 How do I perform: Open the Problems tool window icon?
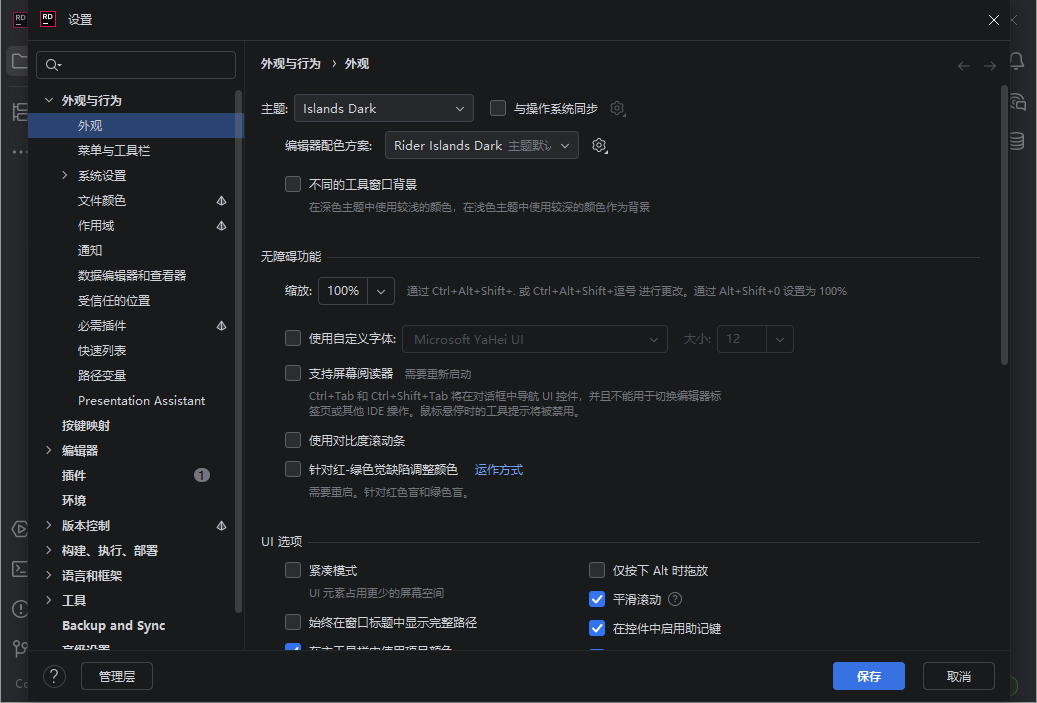[x=21, y=608]
